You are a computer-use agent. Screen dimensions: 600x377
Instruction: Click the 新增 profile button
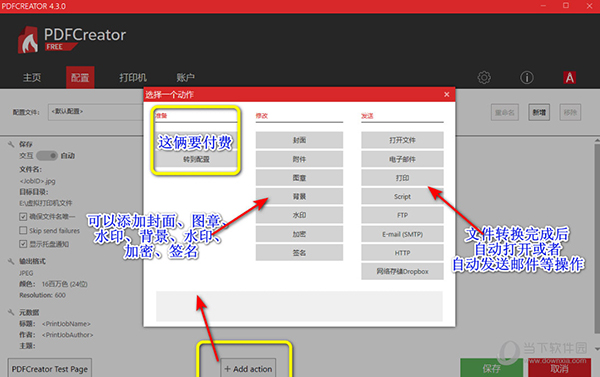click(x=539, y=112)
